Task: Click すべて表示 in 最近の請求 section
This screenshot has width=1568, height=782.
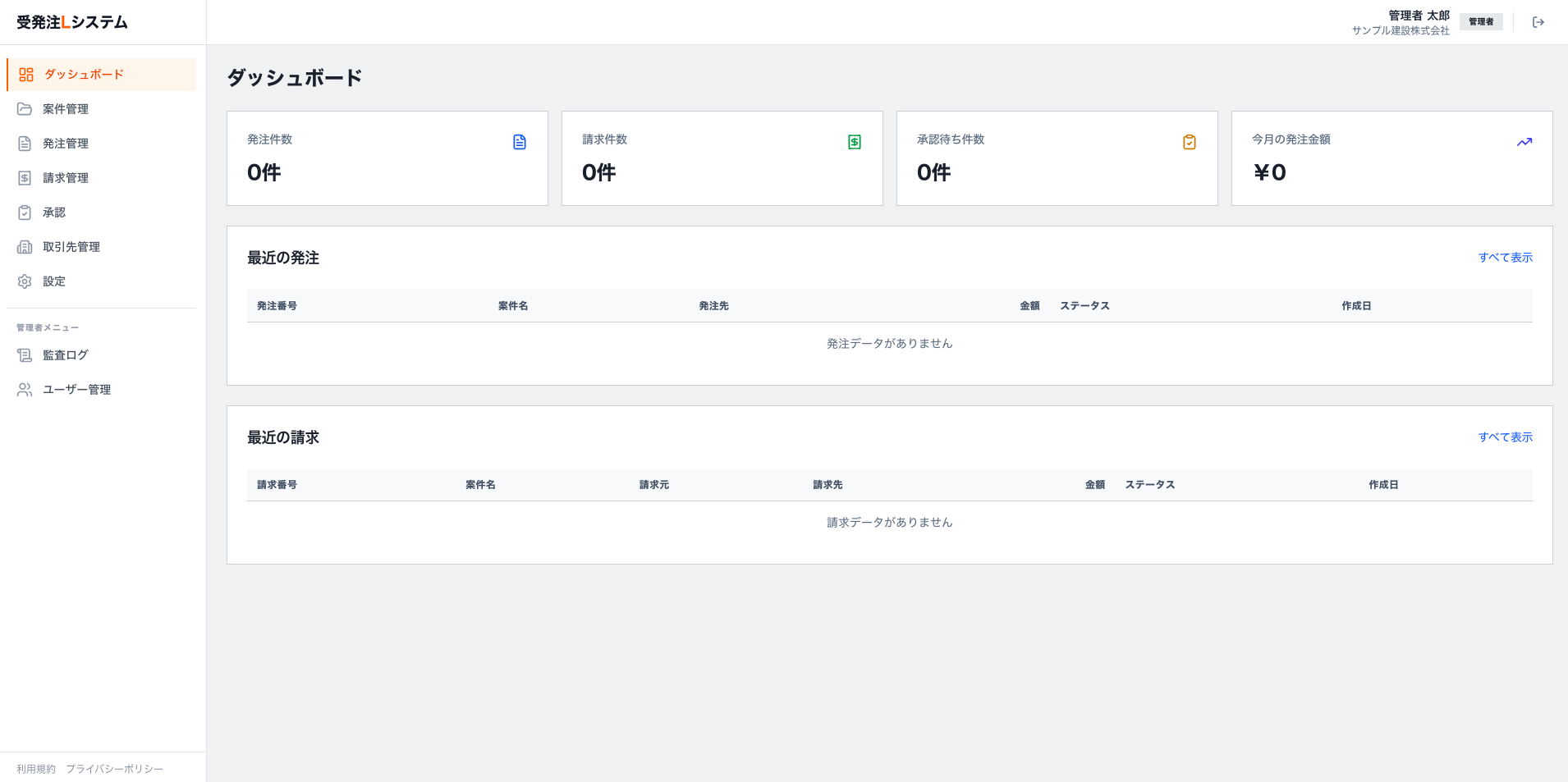Action: click(1505, 437)
